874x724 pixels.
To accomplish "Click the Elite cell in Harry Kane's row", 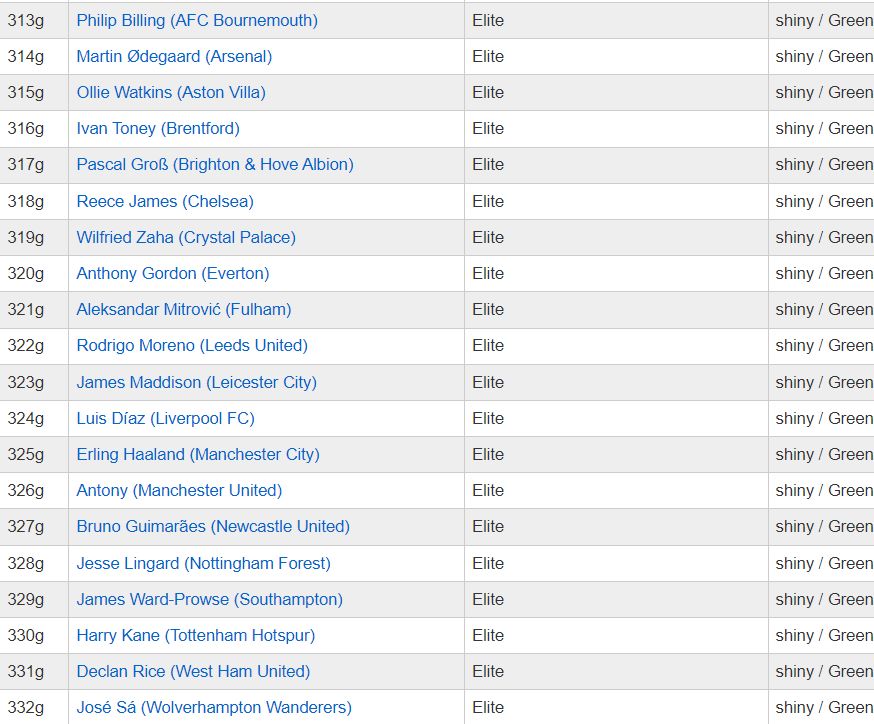I will click(616, 636).
